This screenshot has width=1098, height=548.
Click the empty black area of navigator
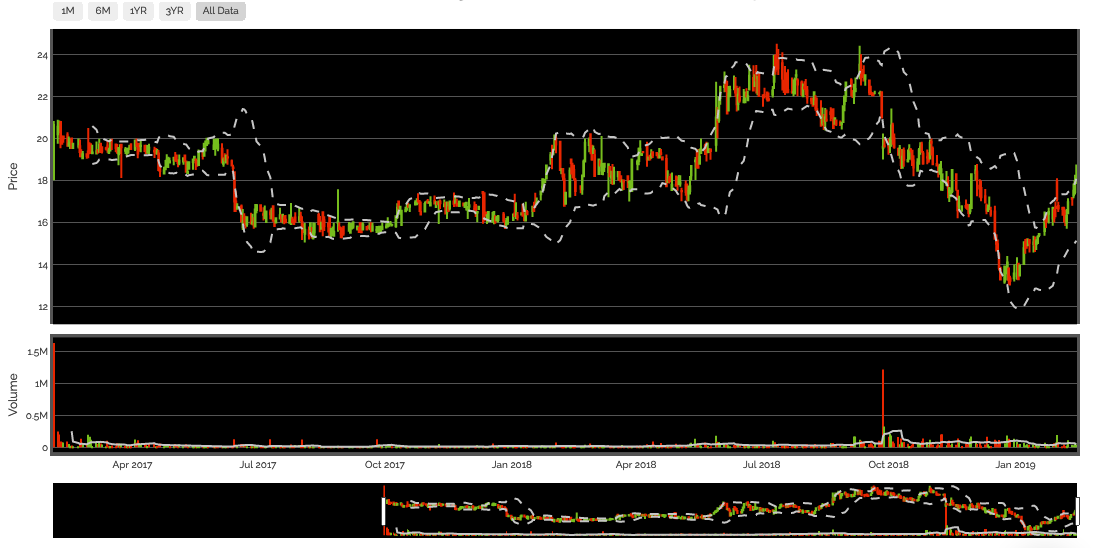pos(215,511)
